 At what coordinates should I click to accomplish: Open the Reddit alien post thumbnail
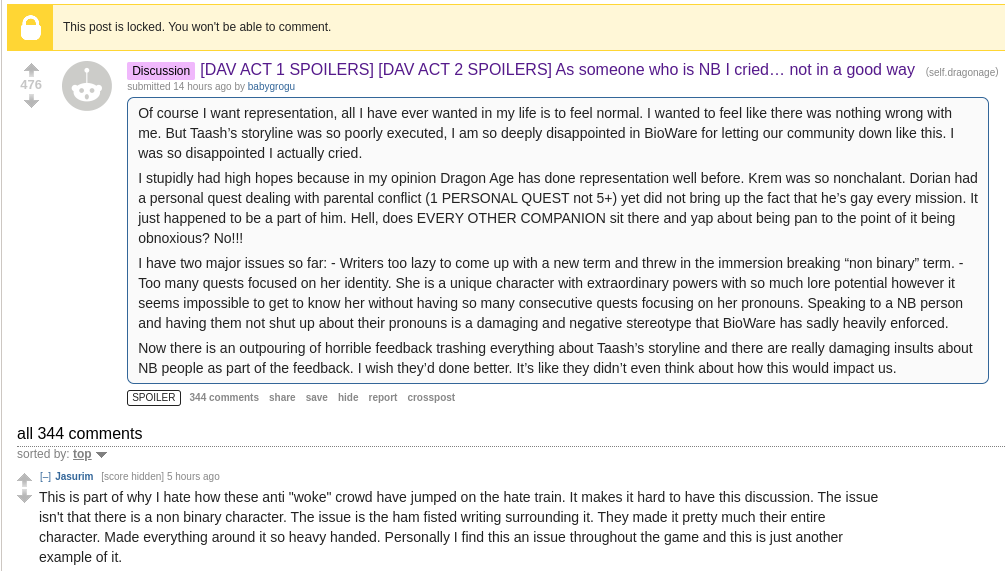[87, 86]
